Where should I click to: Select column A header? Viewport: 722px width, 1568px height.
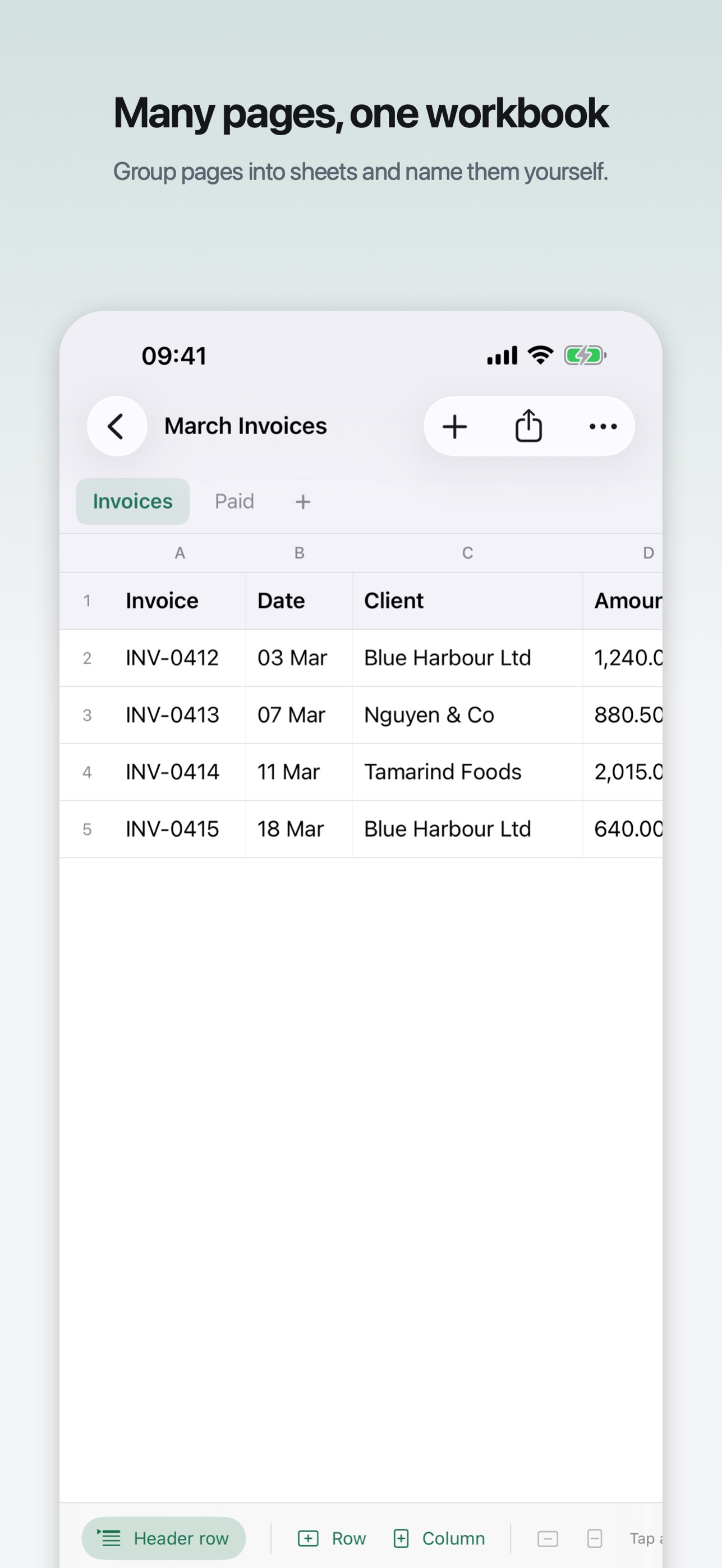click(180, 553)
